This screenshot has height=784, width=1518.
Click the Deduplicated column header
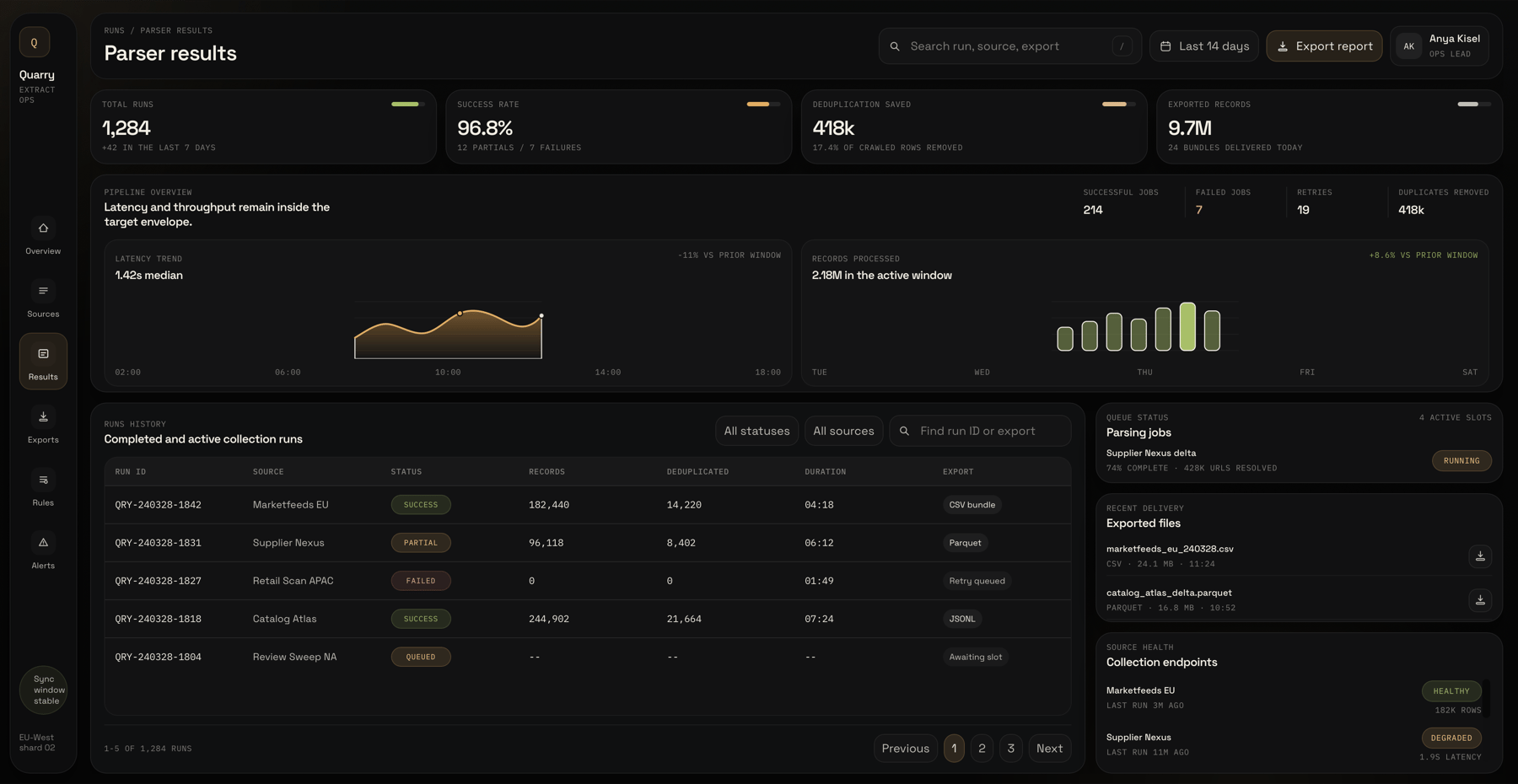coord(697,472)
